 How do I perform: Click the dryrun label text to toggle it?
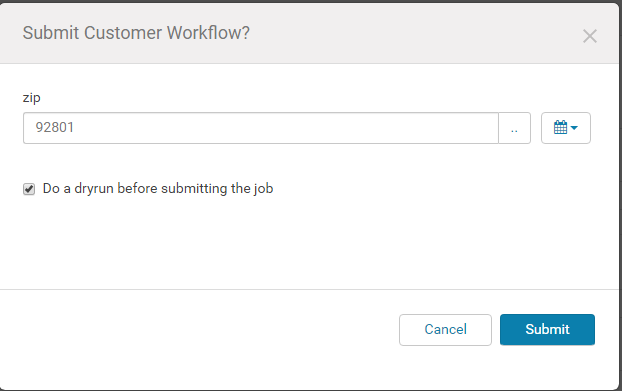click(x=158, y=188)
